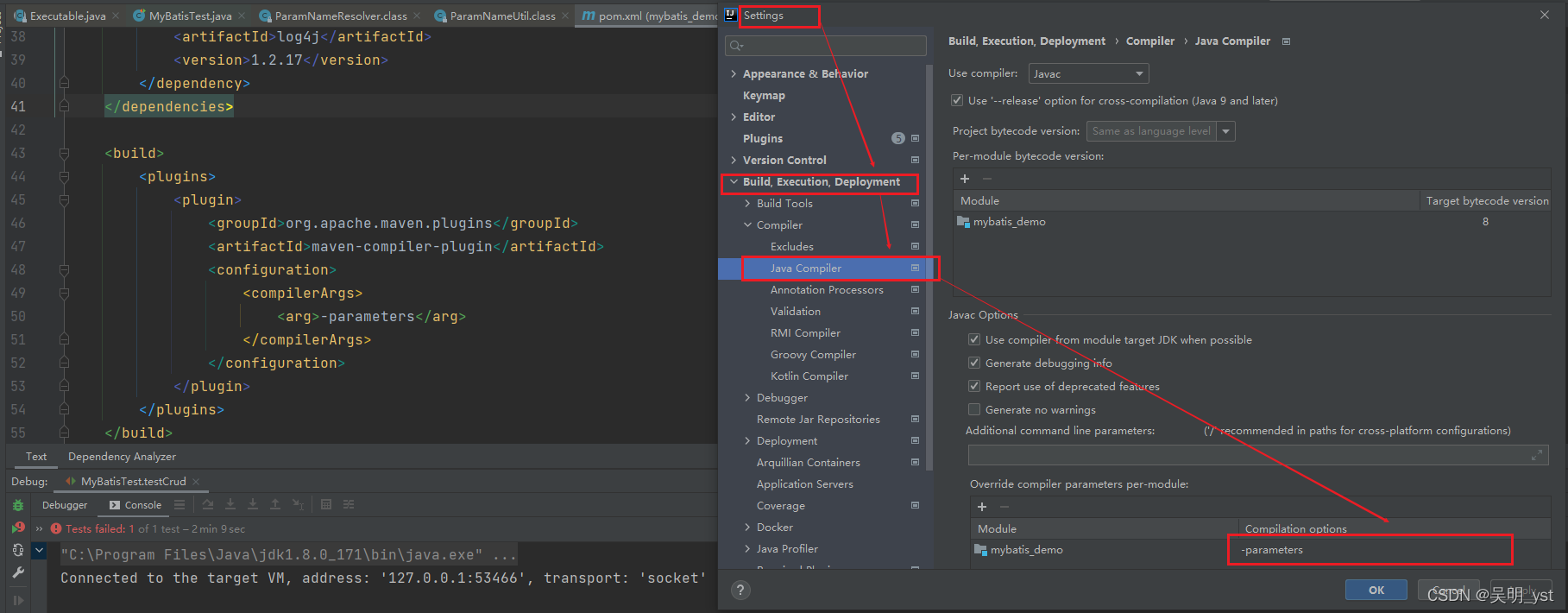Click the green Rerun debug bug icon

click(x=18, y=505)
